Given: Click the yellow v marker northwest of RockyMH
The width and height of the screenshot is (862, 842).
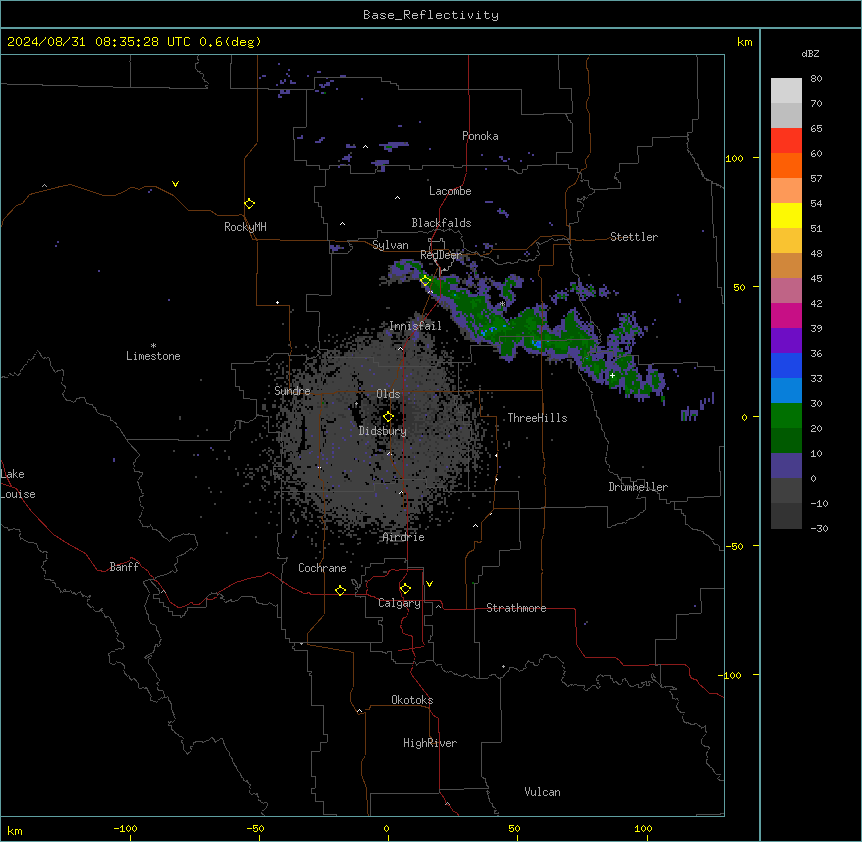Looking at the screenshot, I should click(x=175, y=184).
